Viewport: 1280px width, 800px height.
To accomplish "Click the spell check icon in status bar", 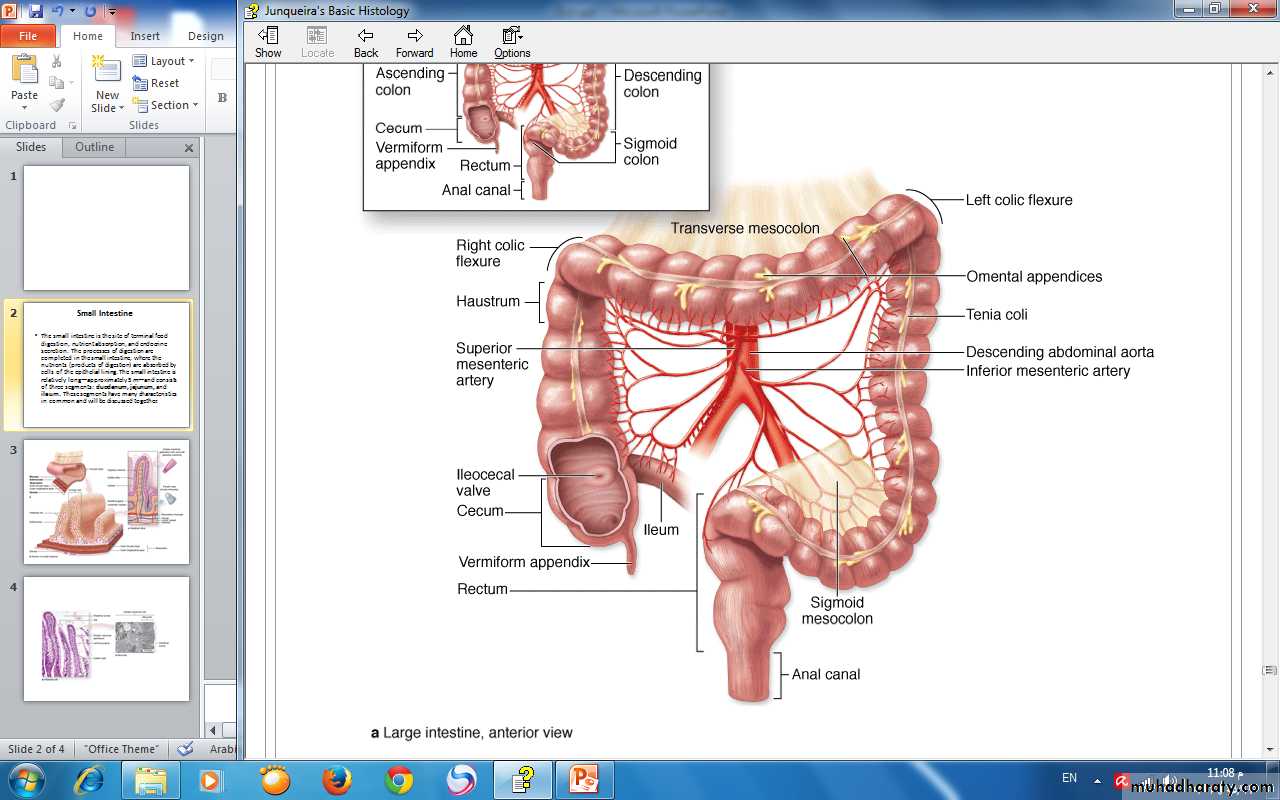I will point(185,749).
